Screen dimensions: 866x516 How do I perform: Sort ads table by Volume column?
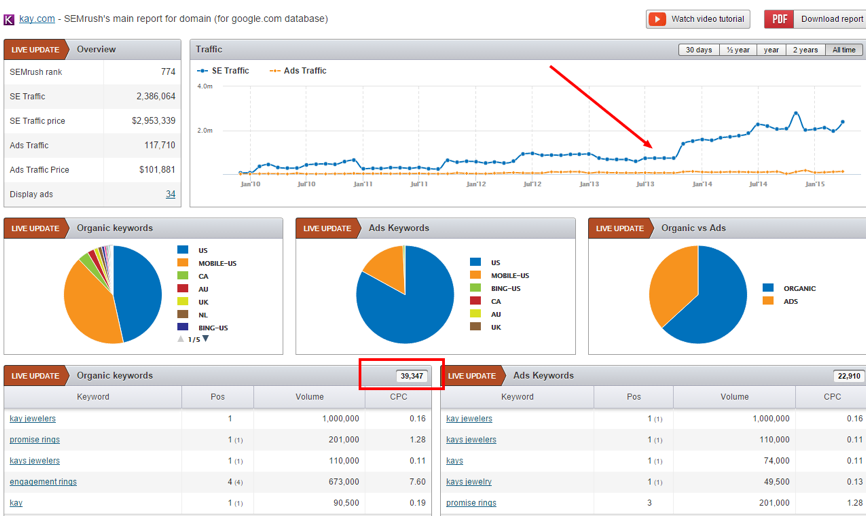click(x=735, y=397)
